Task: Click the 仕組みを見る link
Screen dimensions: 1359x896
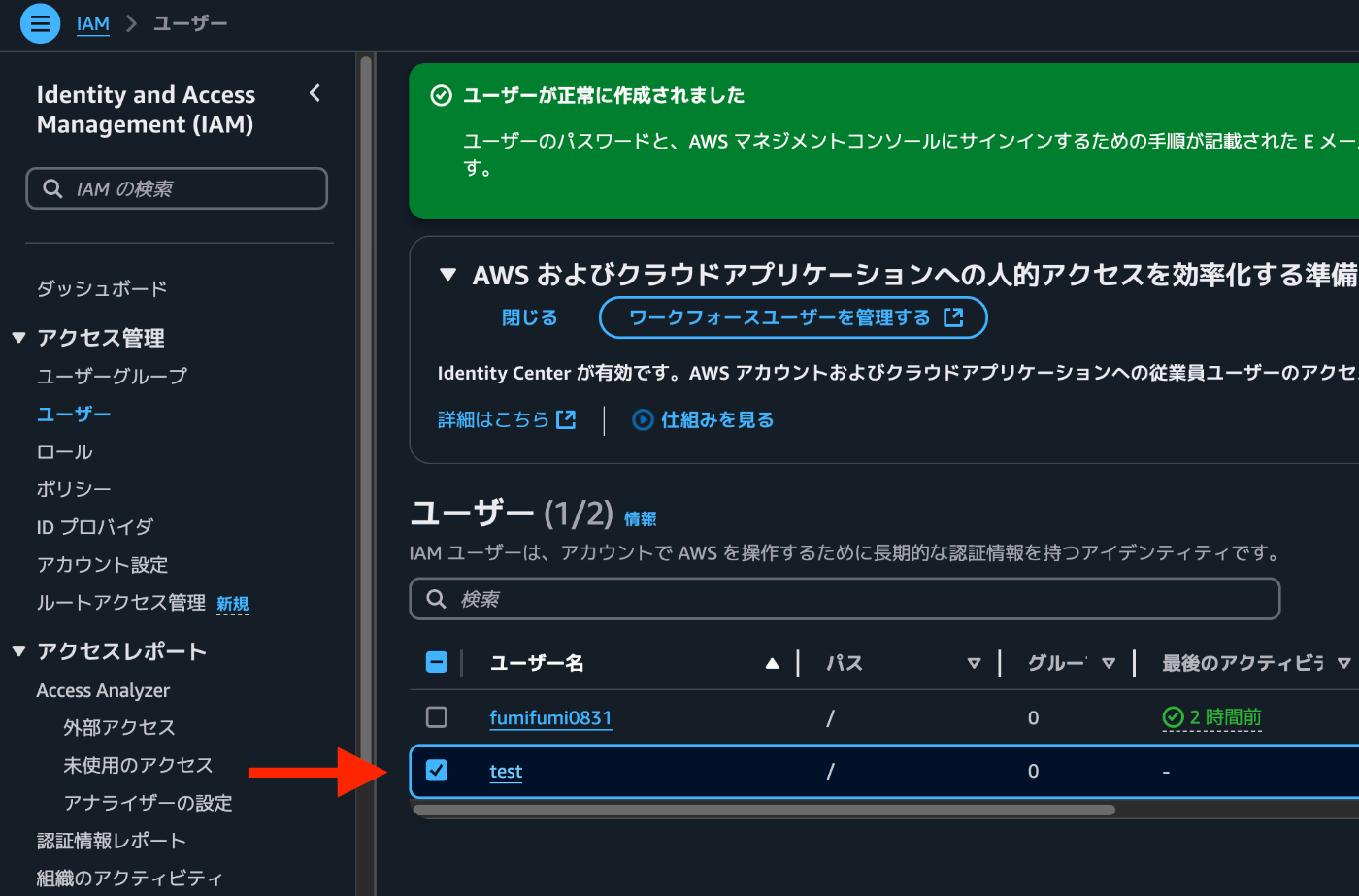Action: click(x=717, y=419)
